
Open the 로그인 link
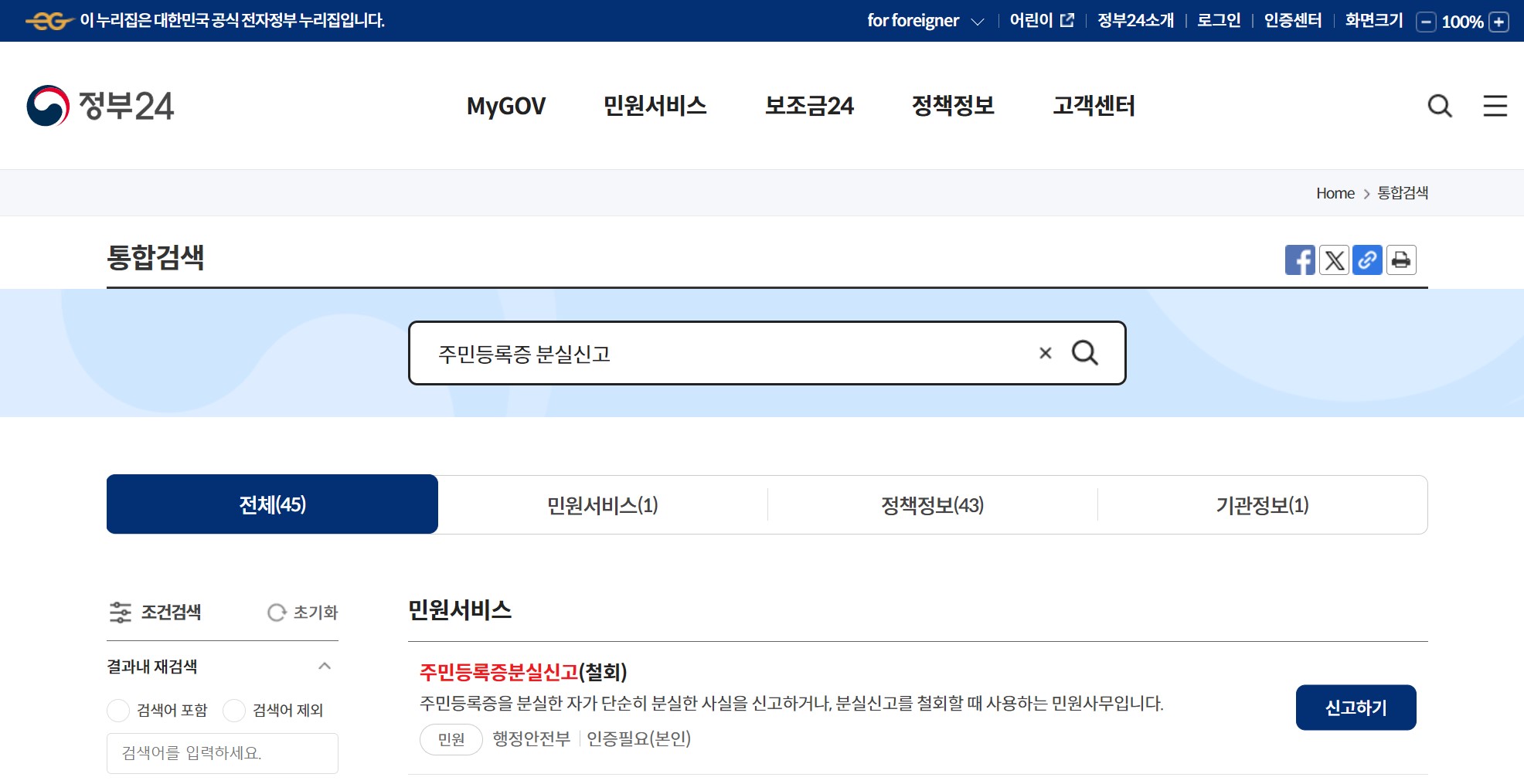point(1218,21)
